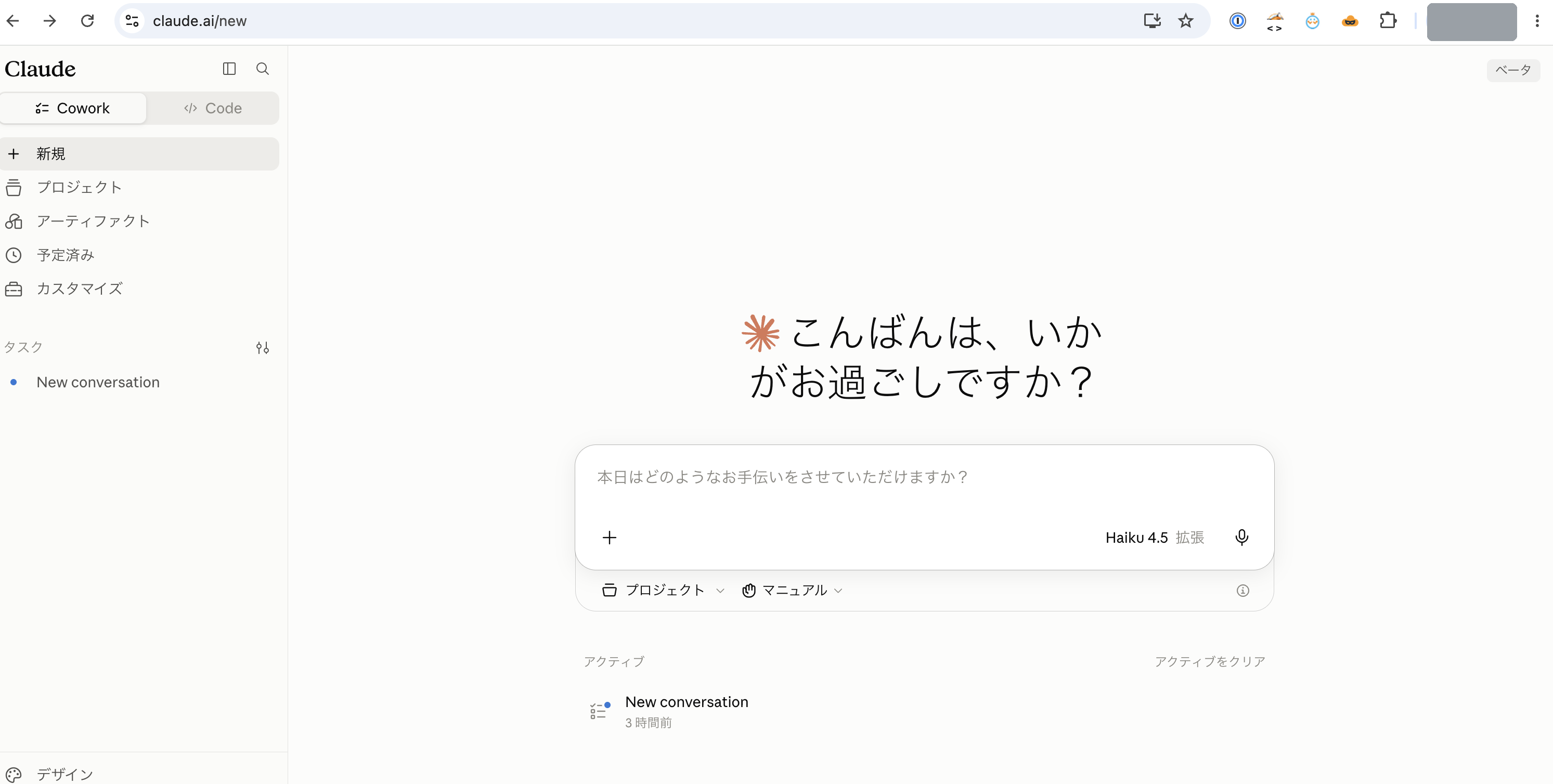Reload the claude.ai page
The height and width of the screenshot is (784, 1553).
(x=87, y=20)
